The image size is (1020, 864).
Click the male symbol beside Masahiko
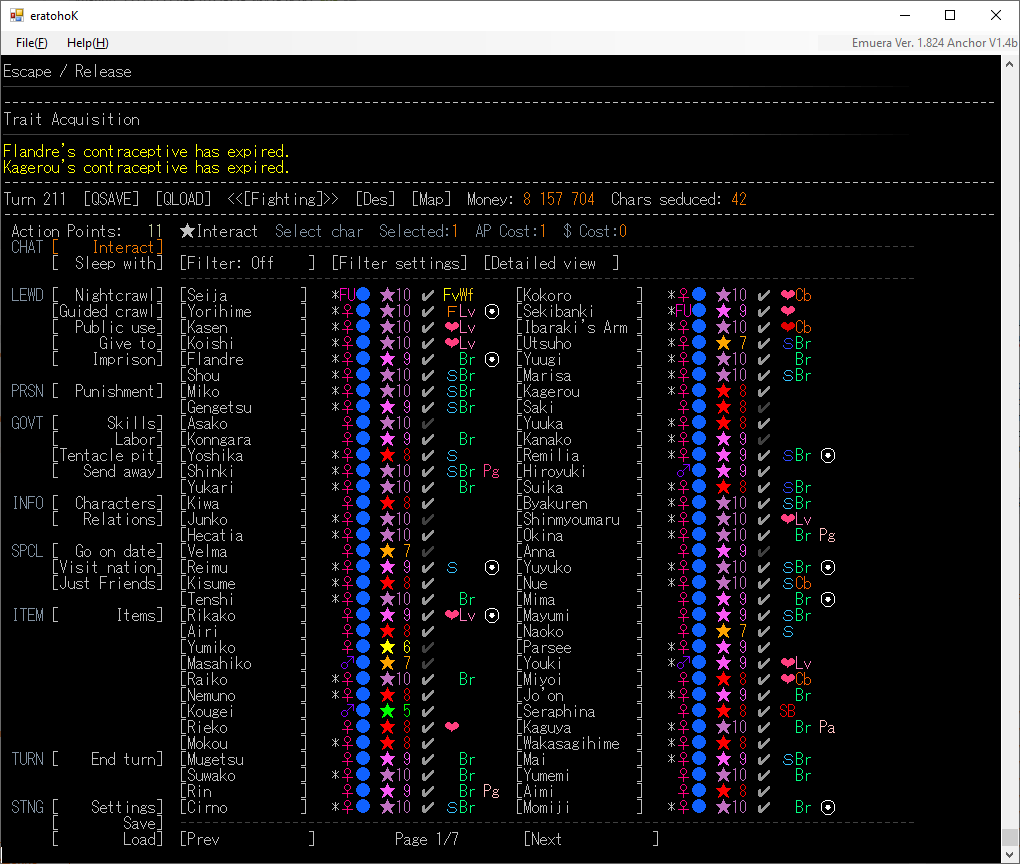[347, 664]
